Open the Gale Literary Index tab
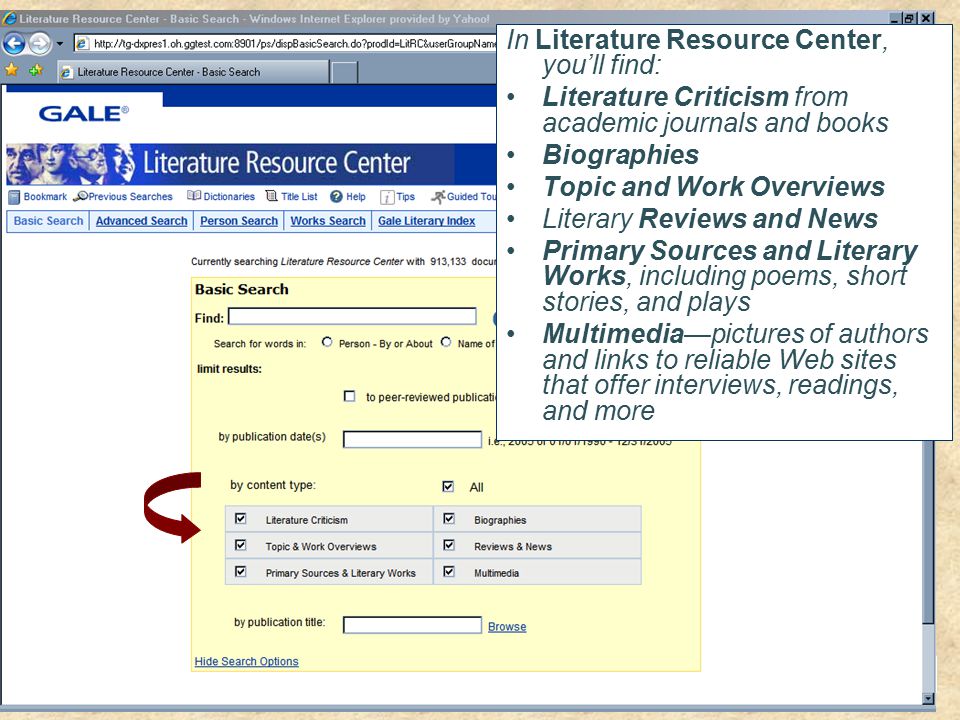Image resolution: width=960 pixels, height=720 pixels. 426,221
